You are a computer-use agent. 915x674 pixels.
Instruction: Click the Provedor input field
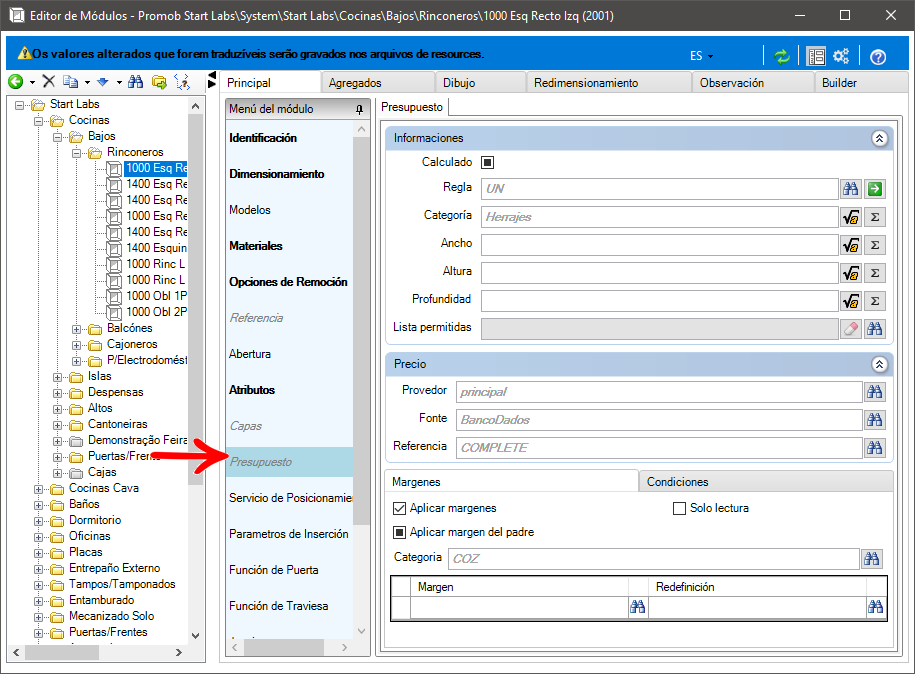659,392
